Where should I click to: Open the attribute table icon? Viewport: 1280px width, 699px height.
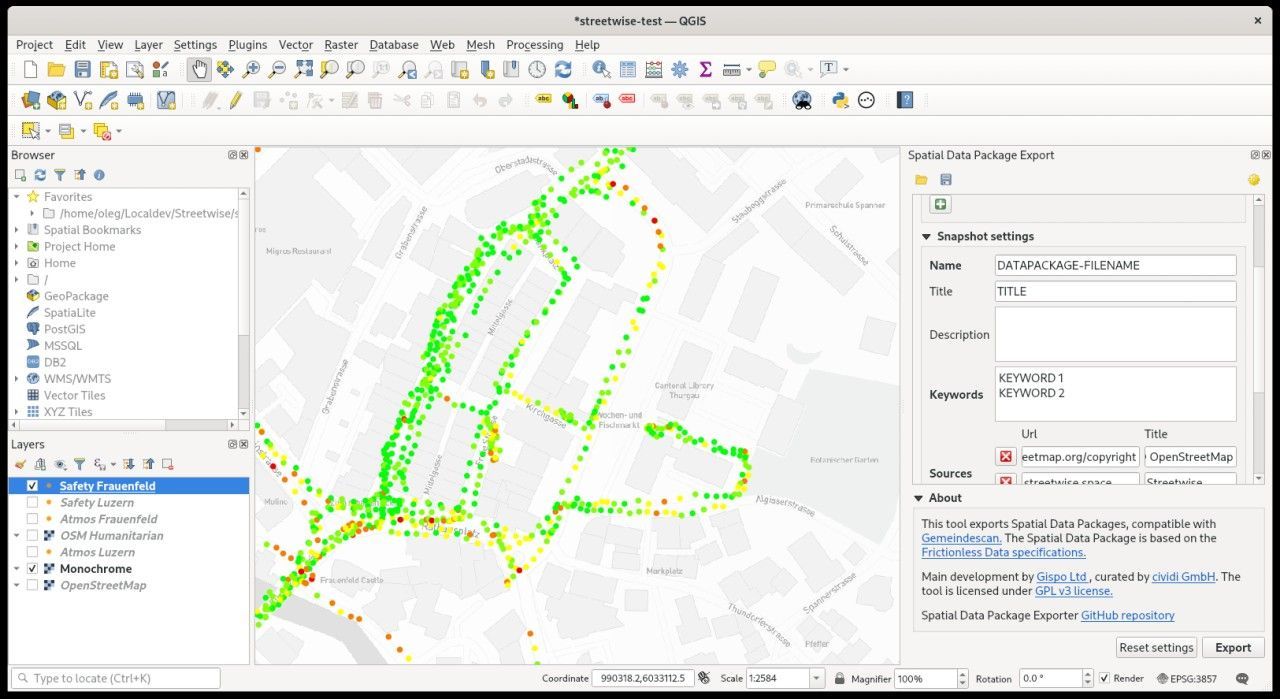click(x=627, y=69)
